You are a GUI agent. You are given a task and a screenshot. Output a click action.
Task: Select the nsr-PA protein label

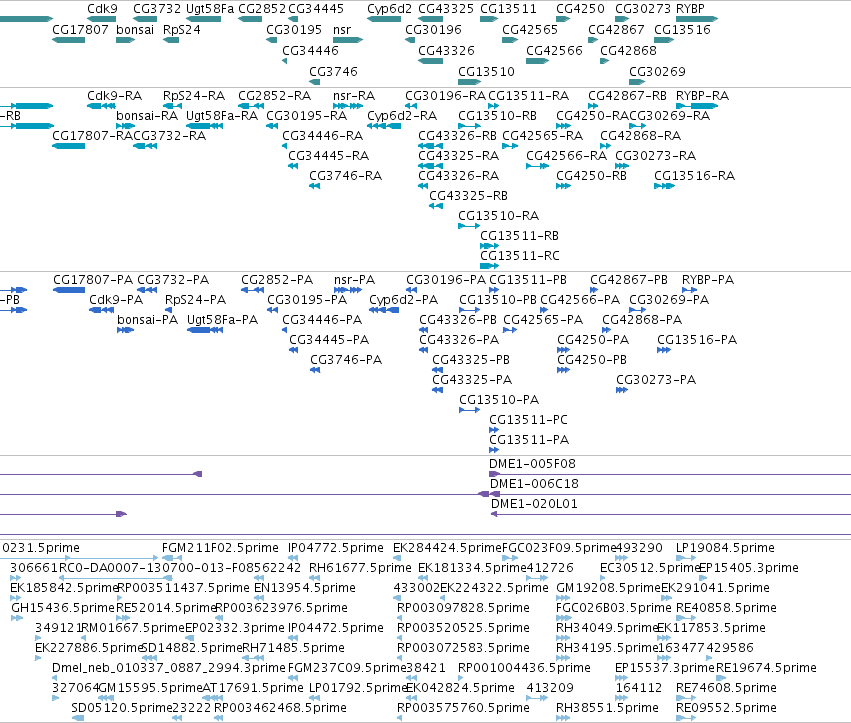[354, 280]
